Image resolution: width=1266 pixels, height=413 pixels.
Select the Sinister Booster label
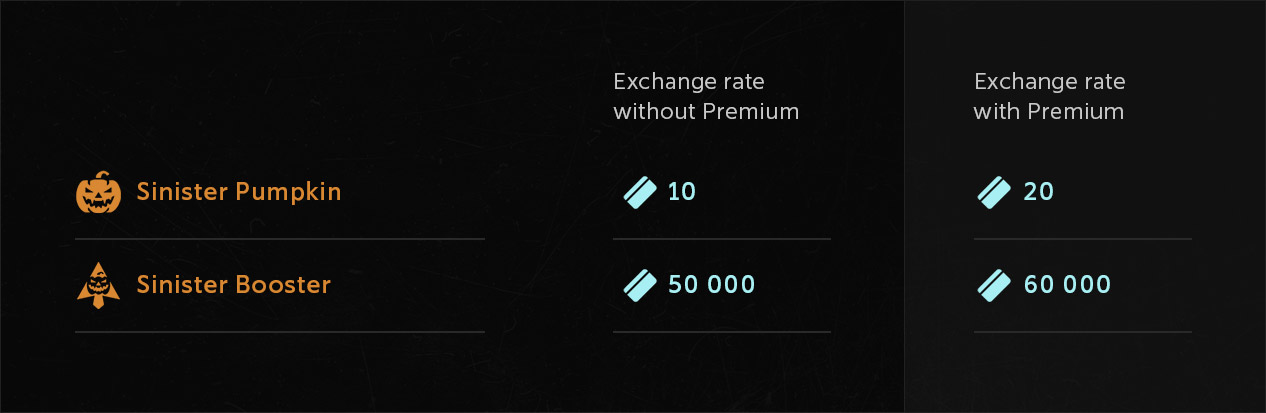(x=234, y=285)
